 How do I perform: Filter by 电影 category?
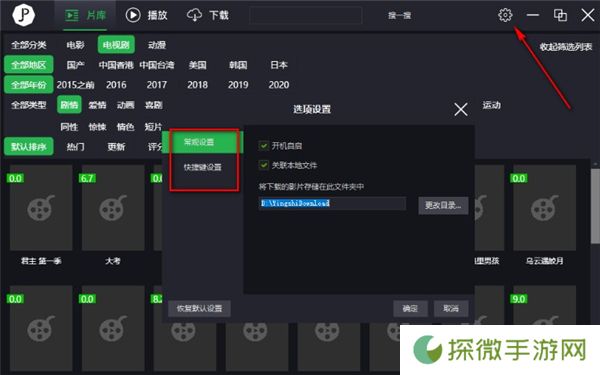[75, 45]
